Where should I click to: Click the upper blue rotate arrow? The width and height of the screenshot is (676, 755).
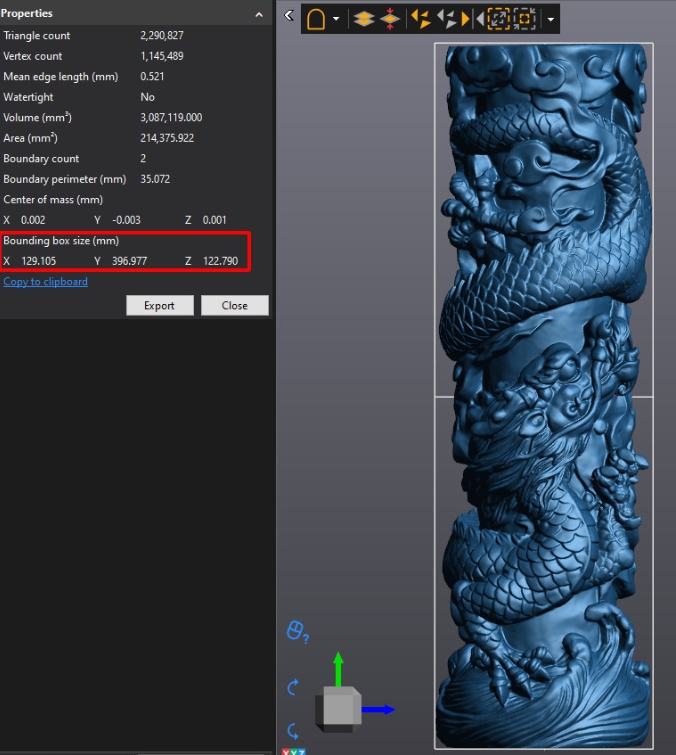(294, 687)
